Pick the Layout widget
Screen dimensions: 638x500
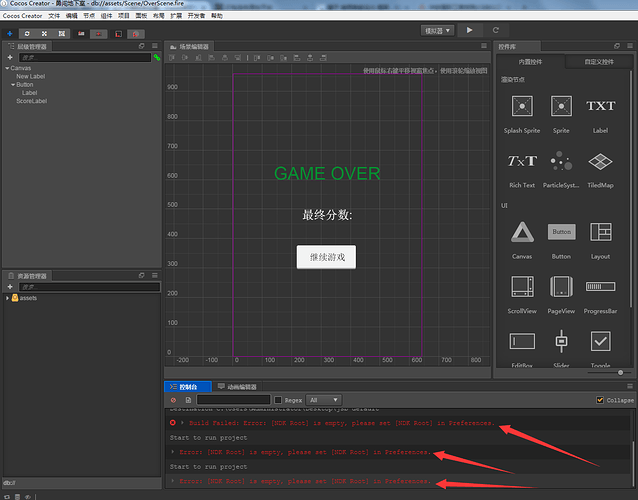point(601,240)
